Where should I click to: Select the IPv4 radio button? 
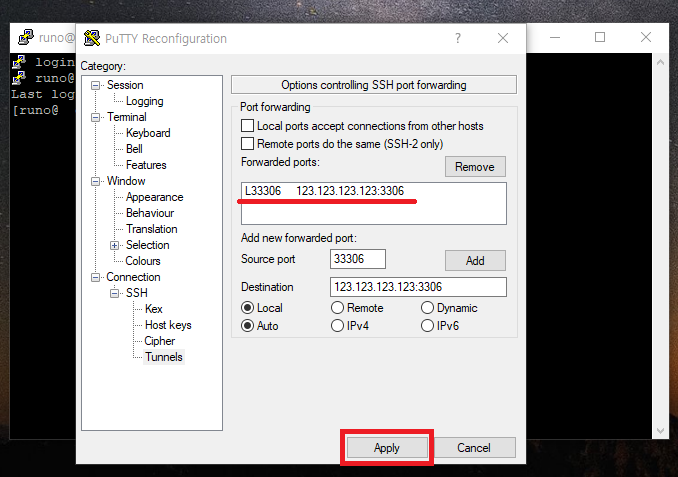click(x=337, y=326)
